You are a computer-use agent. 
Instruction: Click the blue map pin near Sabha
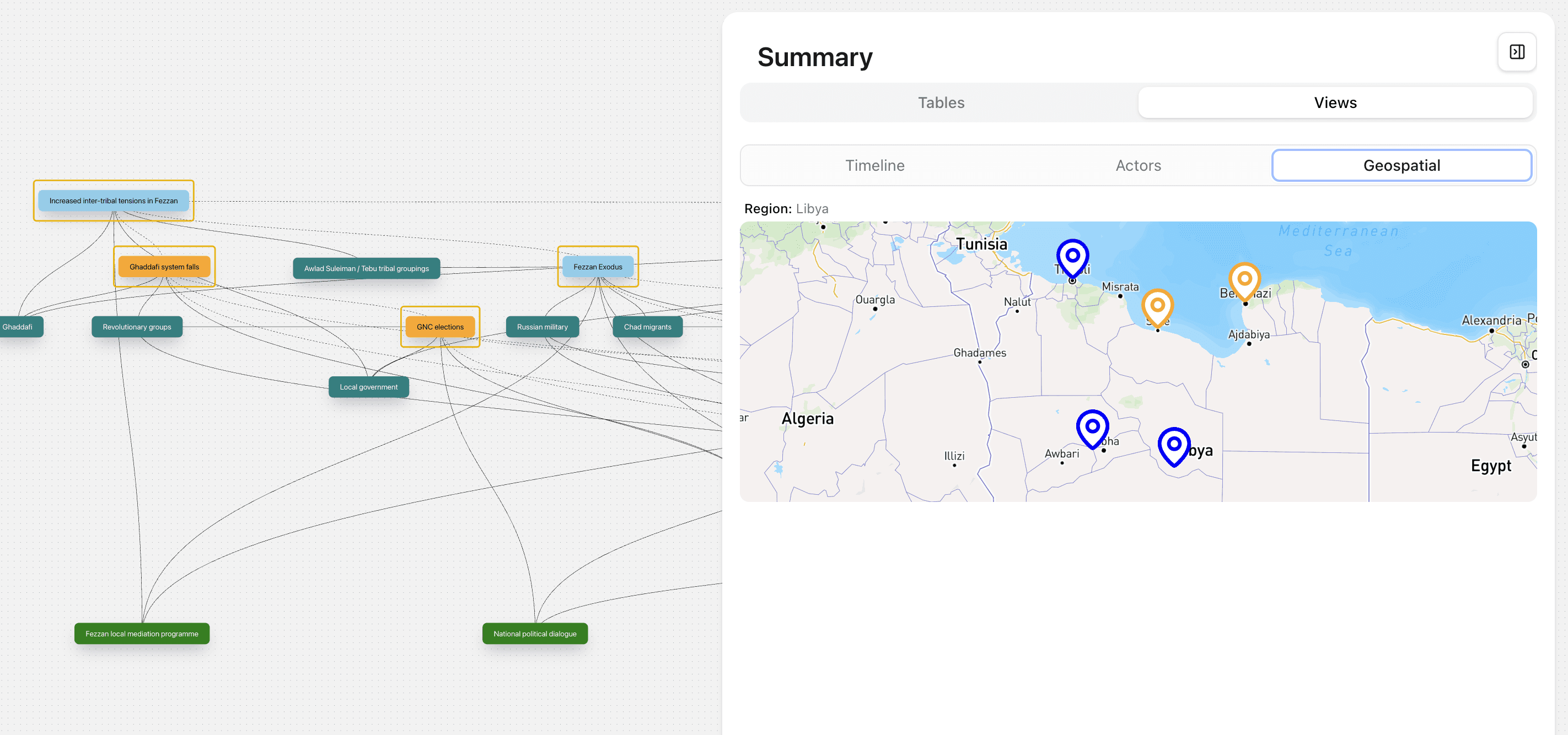tap(1092, 429)
